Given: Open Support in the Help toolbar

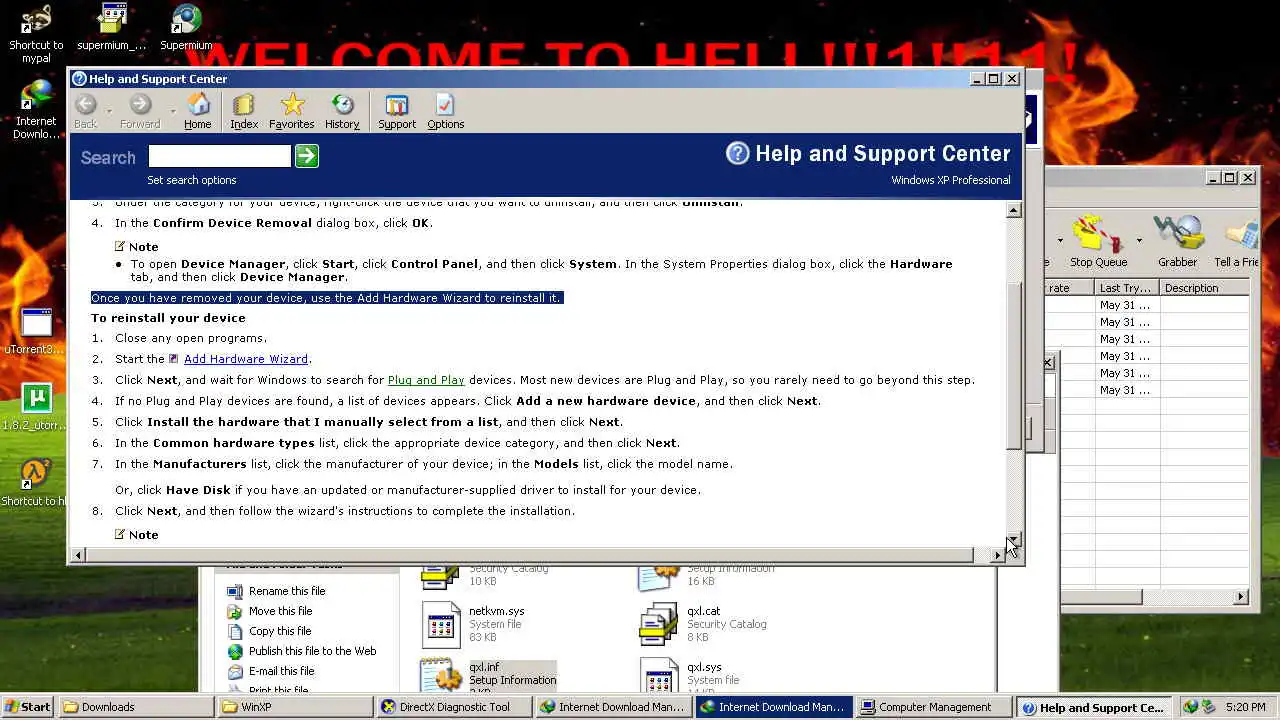Looking at the screenshot, I should click(x=397, y=111).
